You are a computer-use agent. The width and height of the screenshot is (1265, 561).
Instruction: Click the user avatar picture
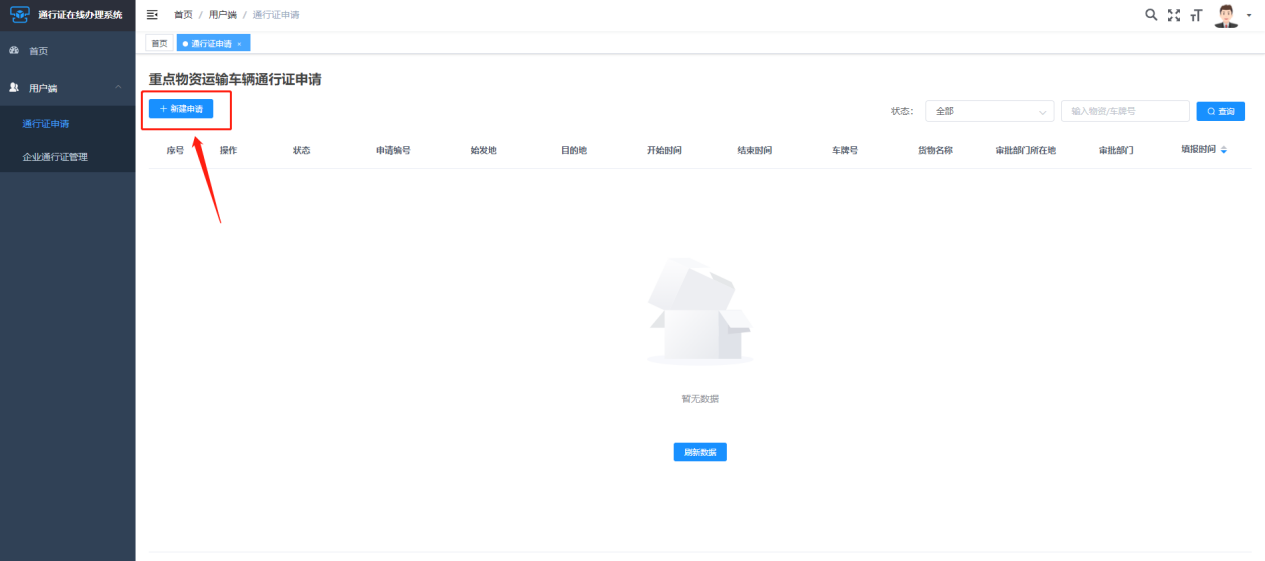[x=1226, y=15]
